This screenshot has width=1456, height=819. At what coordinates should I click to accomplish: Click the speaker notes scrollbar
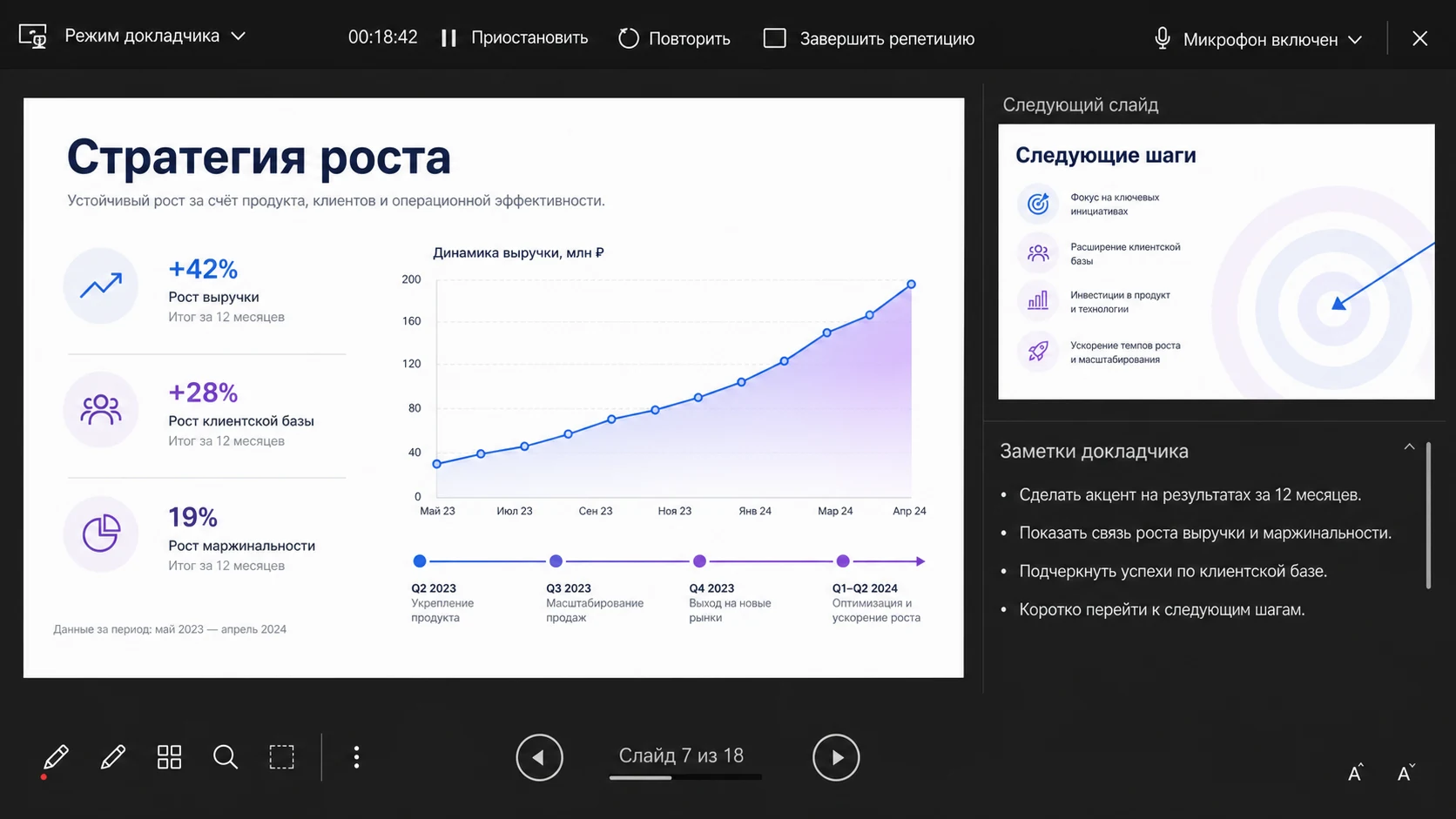1428,515
